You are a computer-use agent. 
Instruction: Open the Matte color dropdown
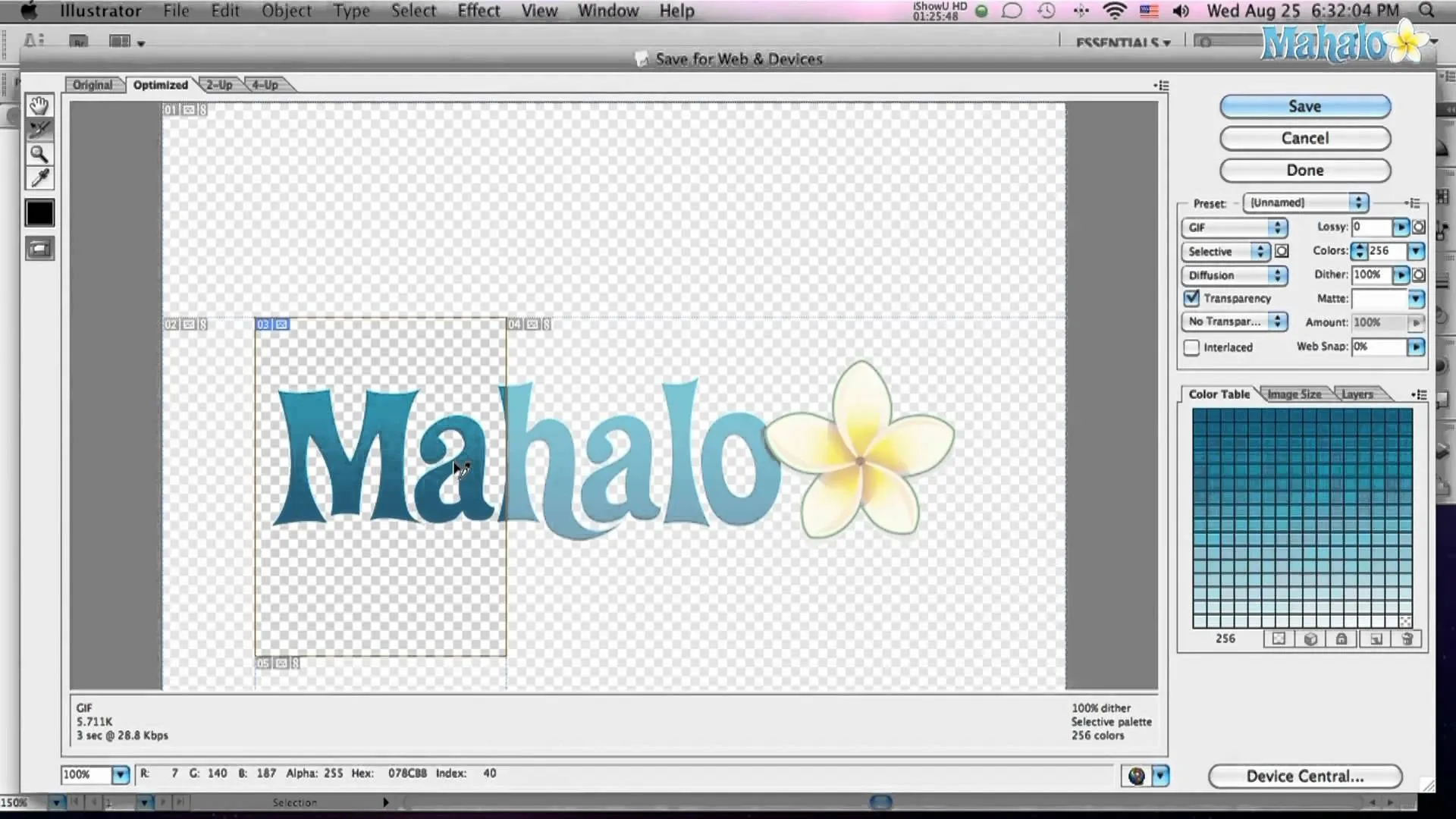click(1416, 299)
